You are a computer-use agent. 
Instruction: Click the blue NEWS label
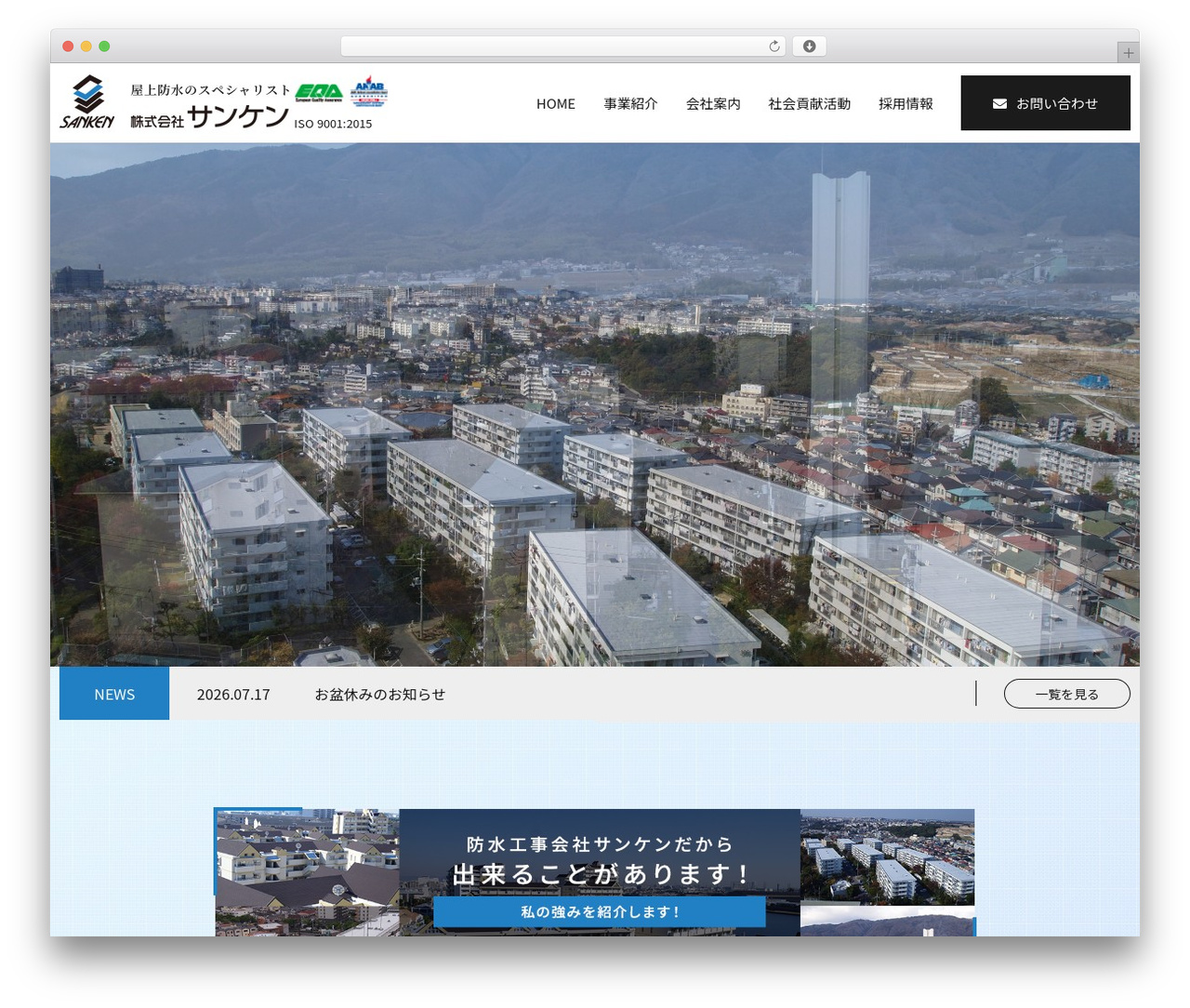pyautogui.click(x=114, y=694)
